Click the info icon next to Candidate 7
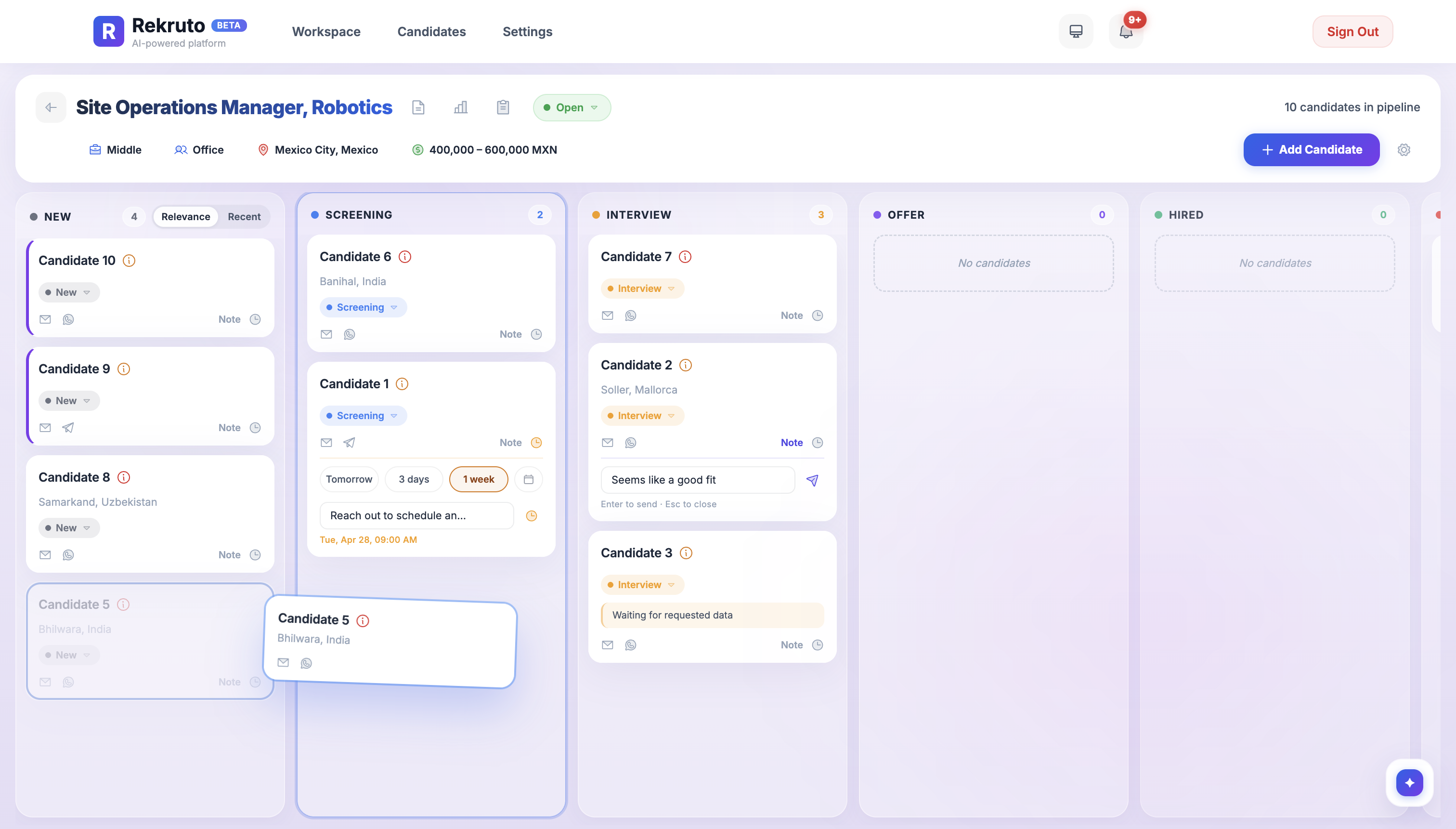This screenshot has height=829, width=1456. click(685, 256)
